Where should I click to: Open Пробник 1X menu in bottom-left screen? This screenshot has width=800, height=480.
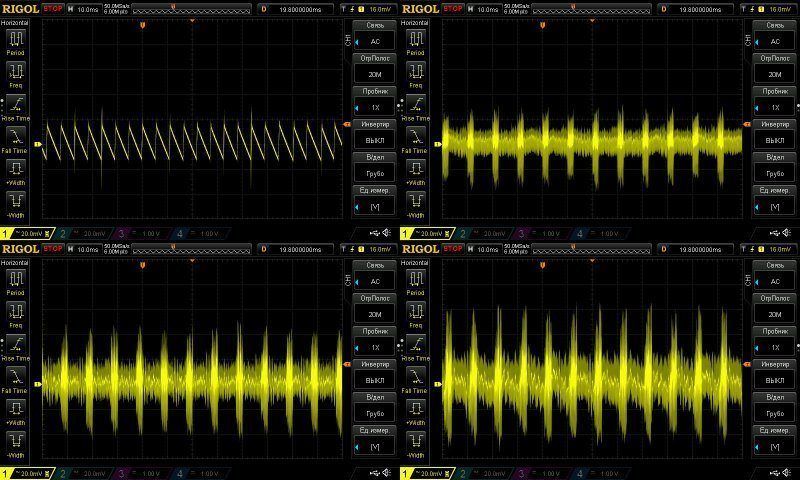pyautogui.click(x=375, y=341)
